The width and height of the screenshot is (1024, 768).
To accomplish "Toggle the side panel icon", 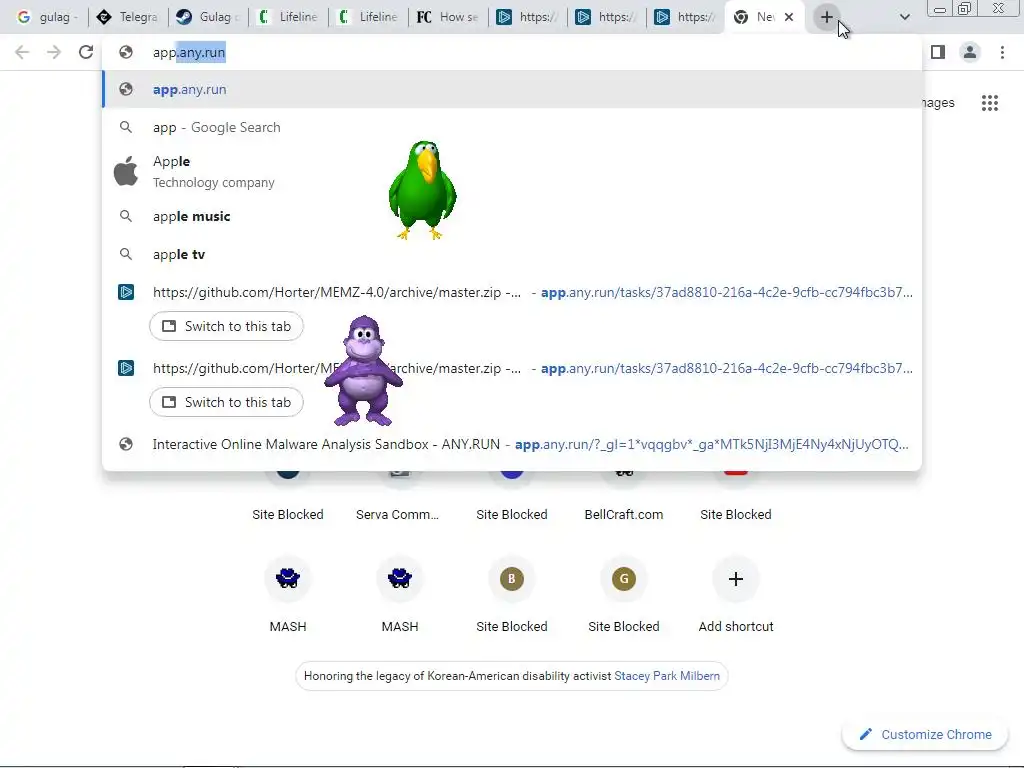I will pyautogui.click(x=938, y=52).
